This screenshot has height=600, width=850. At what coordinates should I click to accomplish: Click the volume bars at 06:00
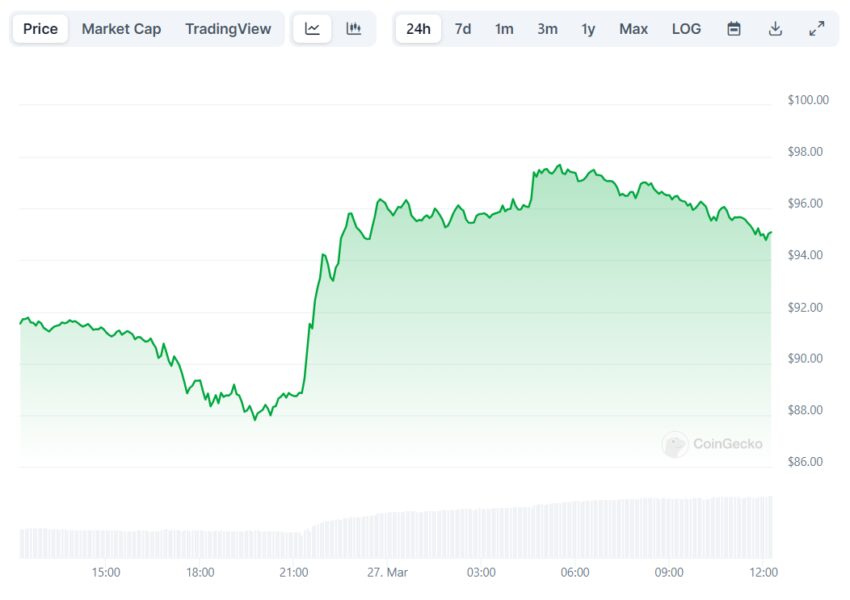[x=575, y=530]
